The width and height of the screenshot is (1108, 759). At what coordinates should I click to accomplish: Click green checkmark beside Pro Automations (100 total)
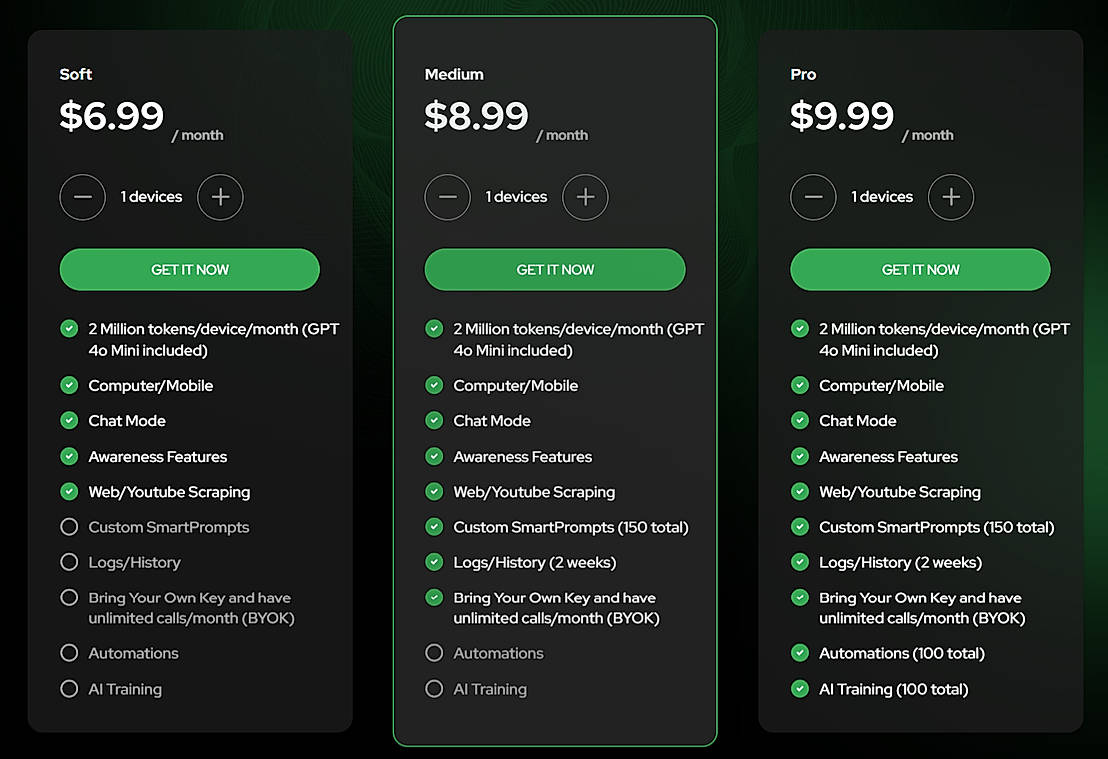[x=800, y=653]
